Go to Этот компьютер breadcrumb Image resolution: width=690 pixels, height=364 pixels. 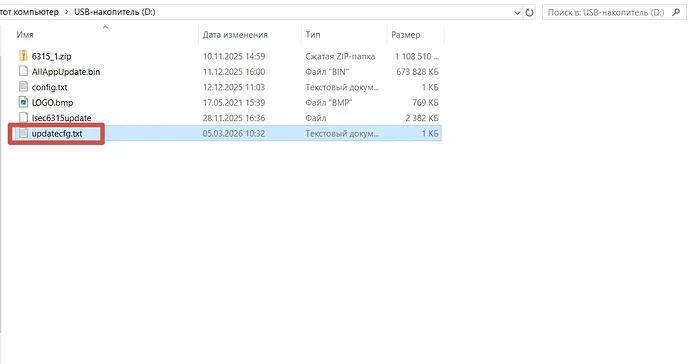pos(29,12)
